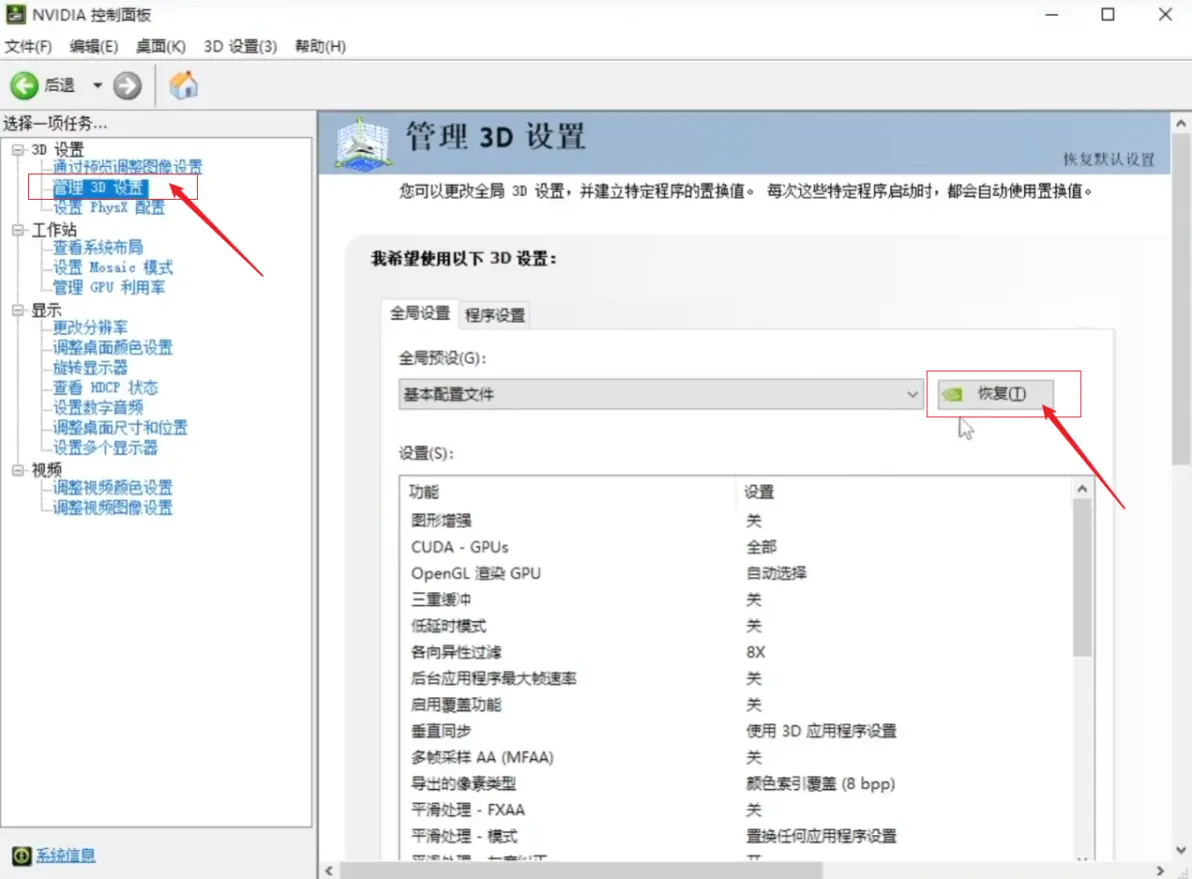Click the settings list scrollbar thumb
1192x879 pixels.
pos(1083,579)
